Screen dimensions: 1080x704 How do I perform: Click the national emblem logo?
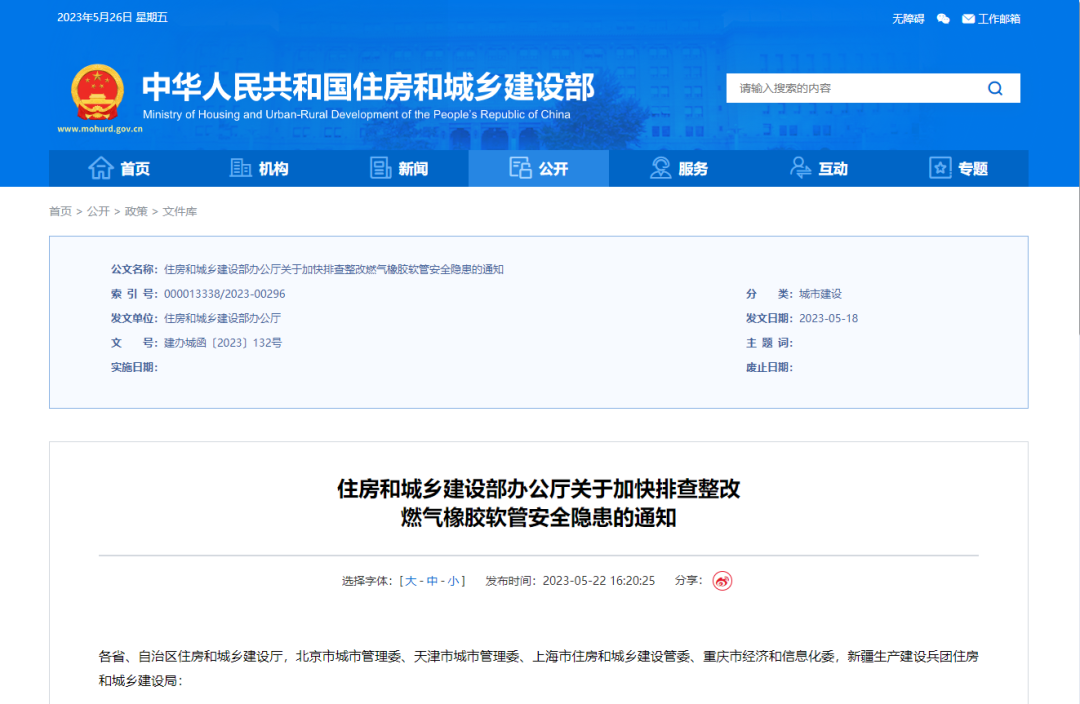(x=97, y=92)
